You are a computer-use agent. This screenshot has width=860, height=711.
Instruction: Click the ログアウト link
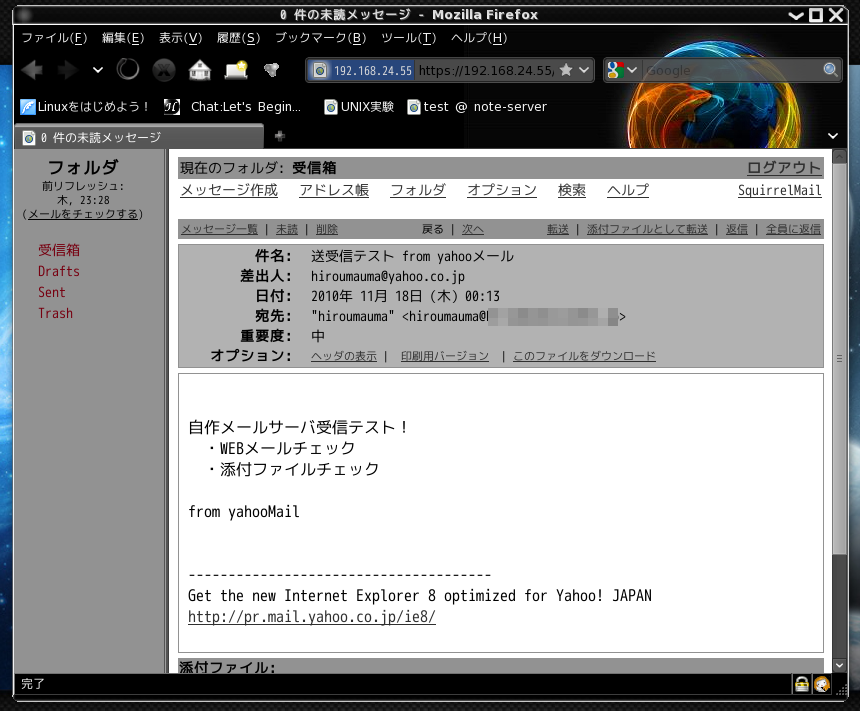point(784,168)
